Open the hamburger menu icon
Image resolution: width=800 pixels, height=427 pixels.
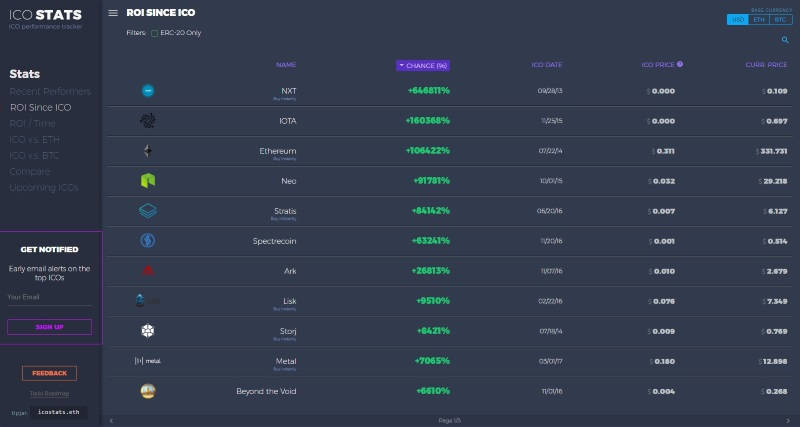(x=113, y=13)
